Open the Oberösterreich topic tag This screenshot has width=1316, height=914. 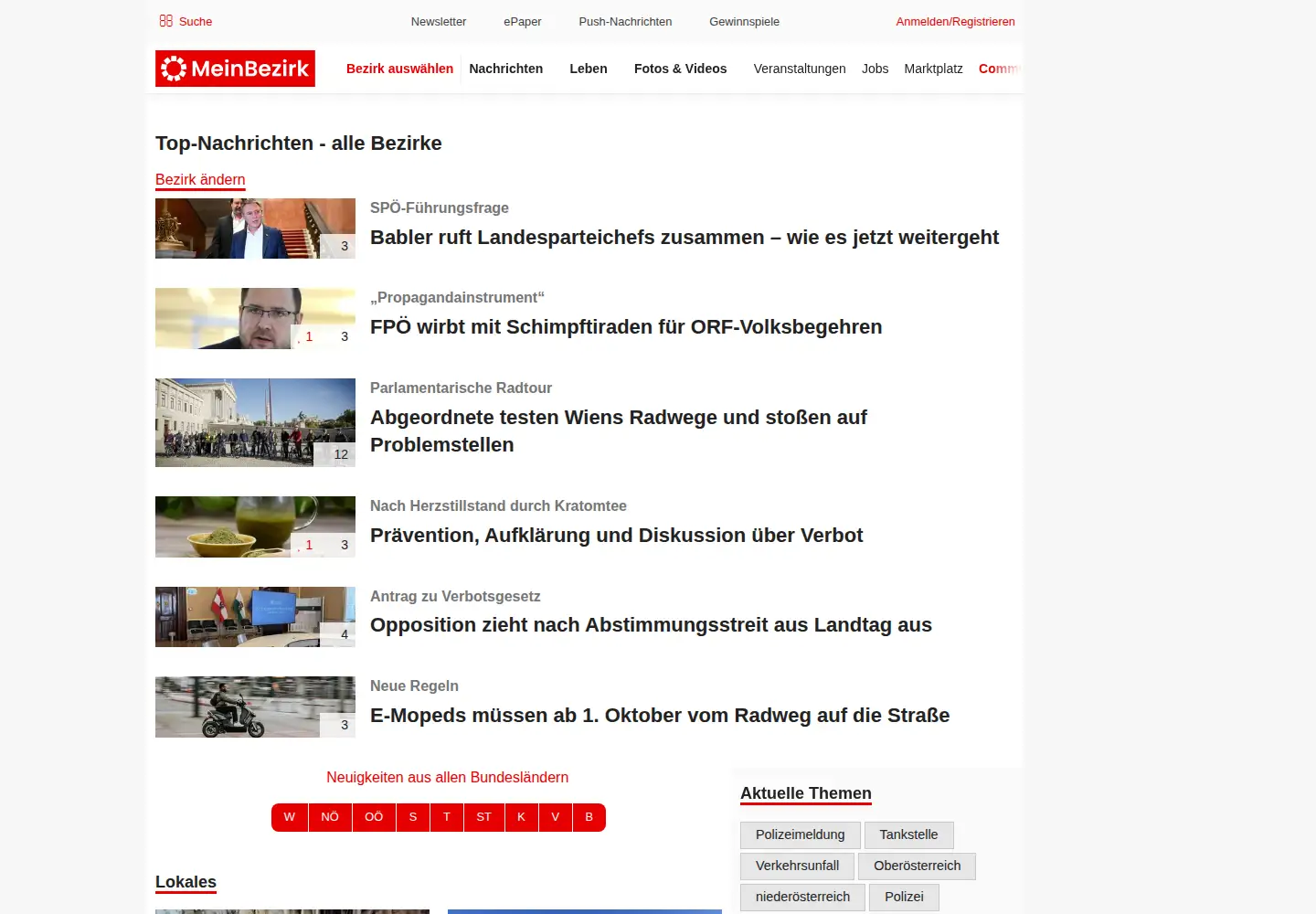tap(917, 866)
